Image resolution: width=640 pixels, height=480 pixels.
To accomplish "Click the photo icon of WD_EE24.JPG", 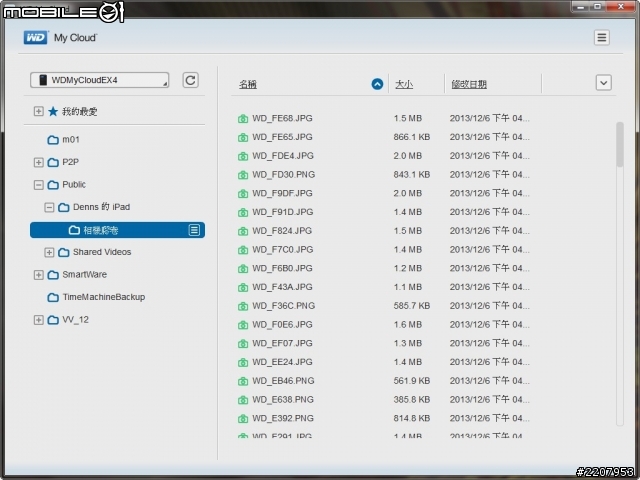I will (x=243, y=363).
